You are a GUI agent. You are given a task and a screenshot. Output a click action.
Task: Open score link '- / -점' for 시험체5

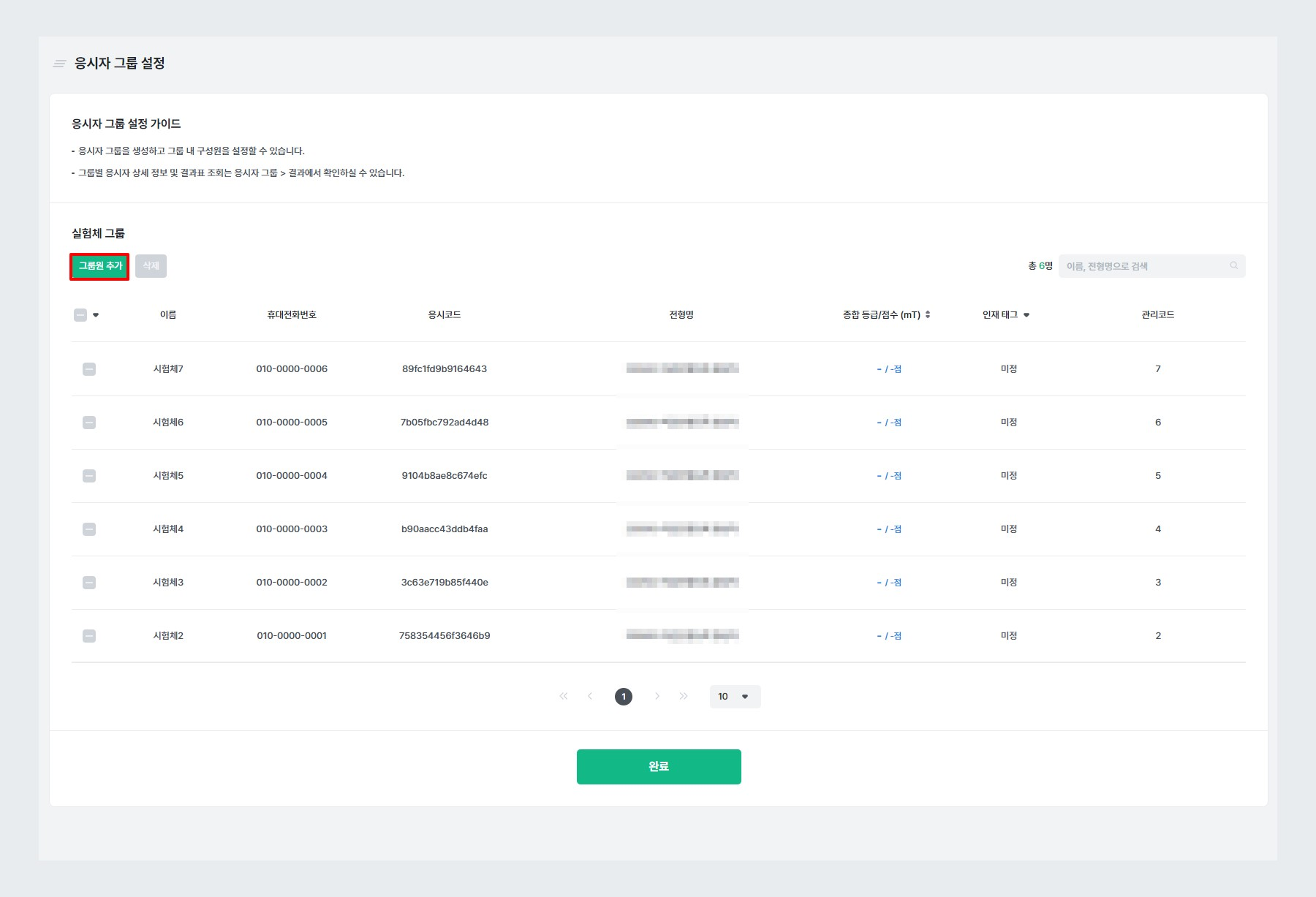pyautogui.click(x=889, y=476)
